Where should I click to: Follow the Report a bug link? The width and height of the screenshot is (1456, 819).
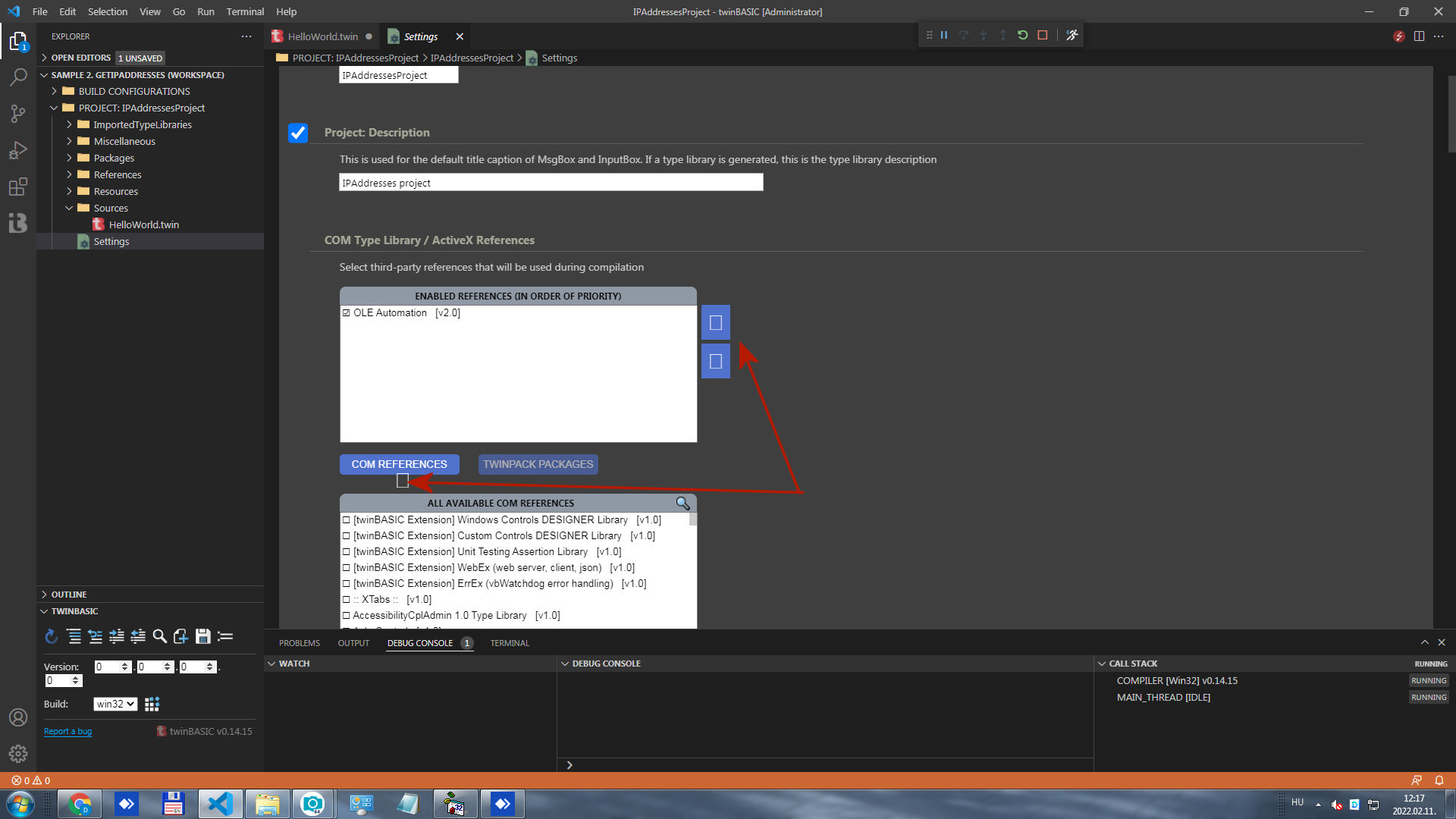click(x=67, y=730)
